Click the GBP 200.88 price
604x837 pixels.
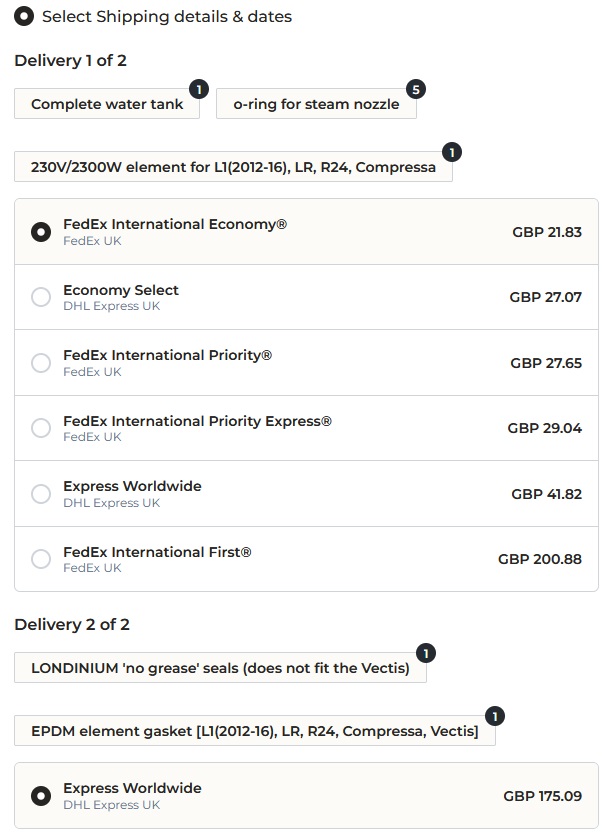pos(539,559)
